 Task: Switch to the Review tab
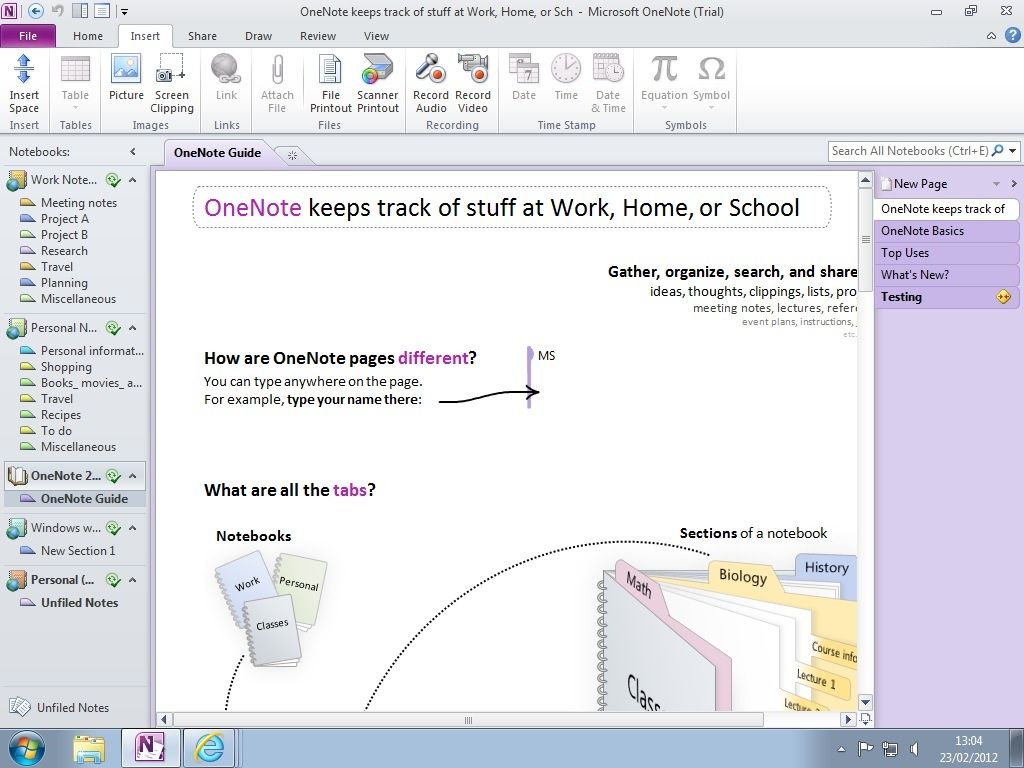click(318, 36)
